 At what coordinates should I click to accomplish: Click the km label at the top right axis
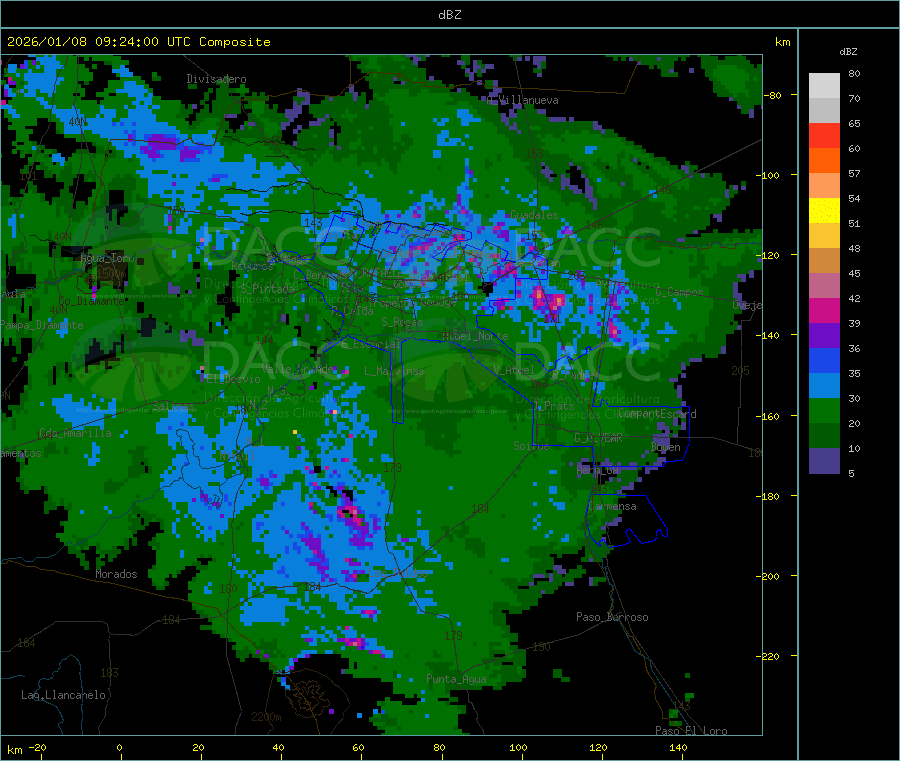click(x=782, y=42)
